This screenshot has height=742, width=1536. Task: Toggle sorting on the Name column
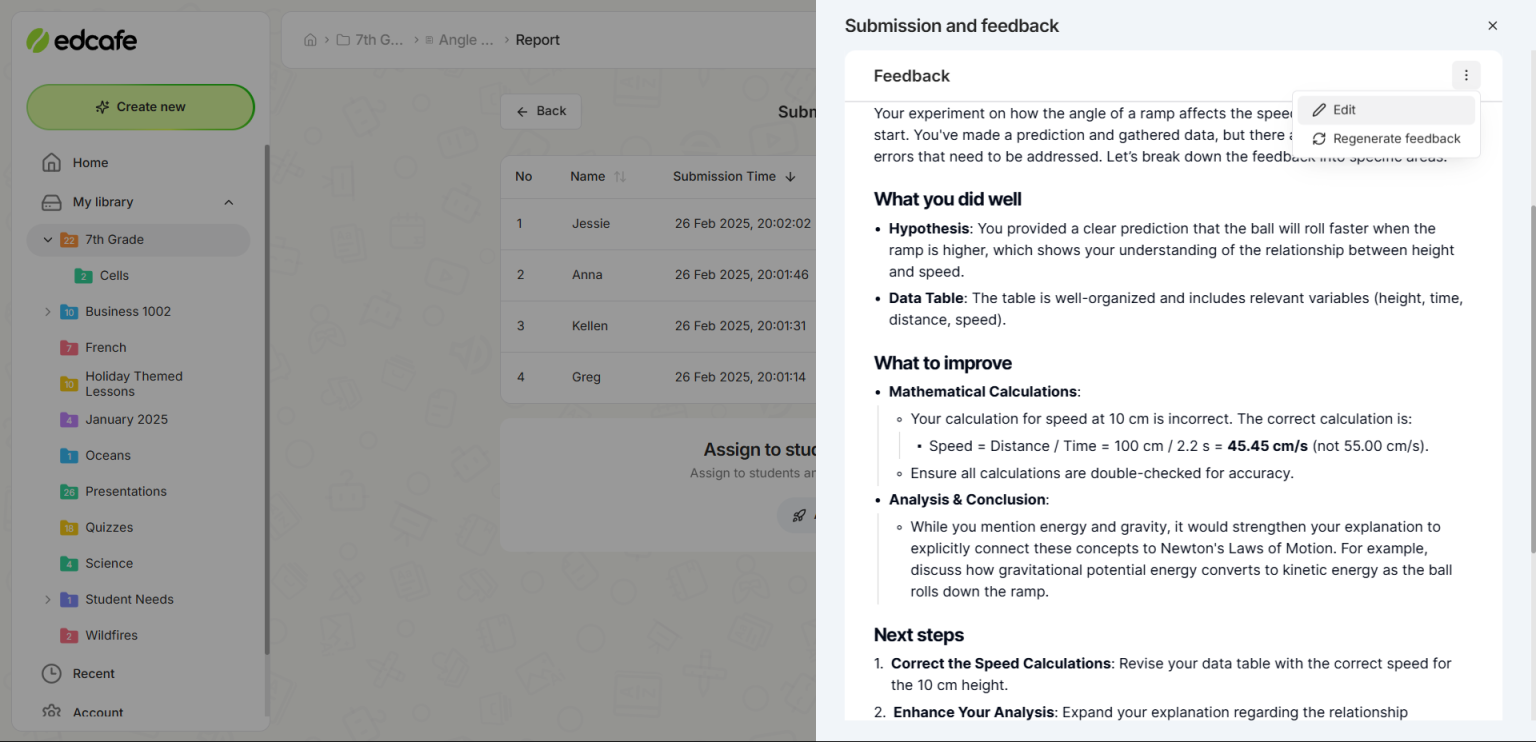(x=618, y=176)
